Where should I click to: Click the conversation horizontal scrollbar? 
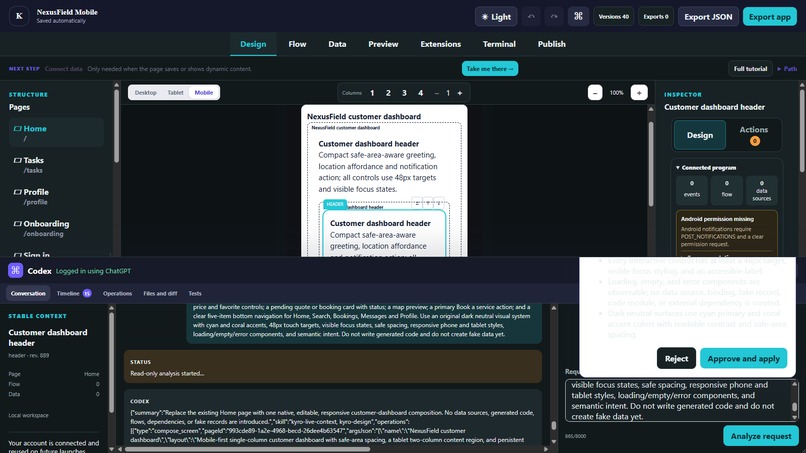(247, 449)
